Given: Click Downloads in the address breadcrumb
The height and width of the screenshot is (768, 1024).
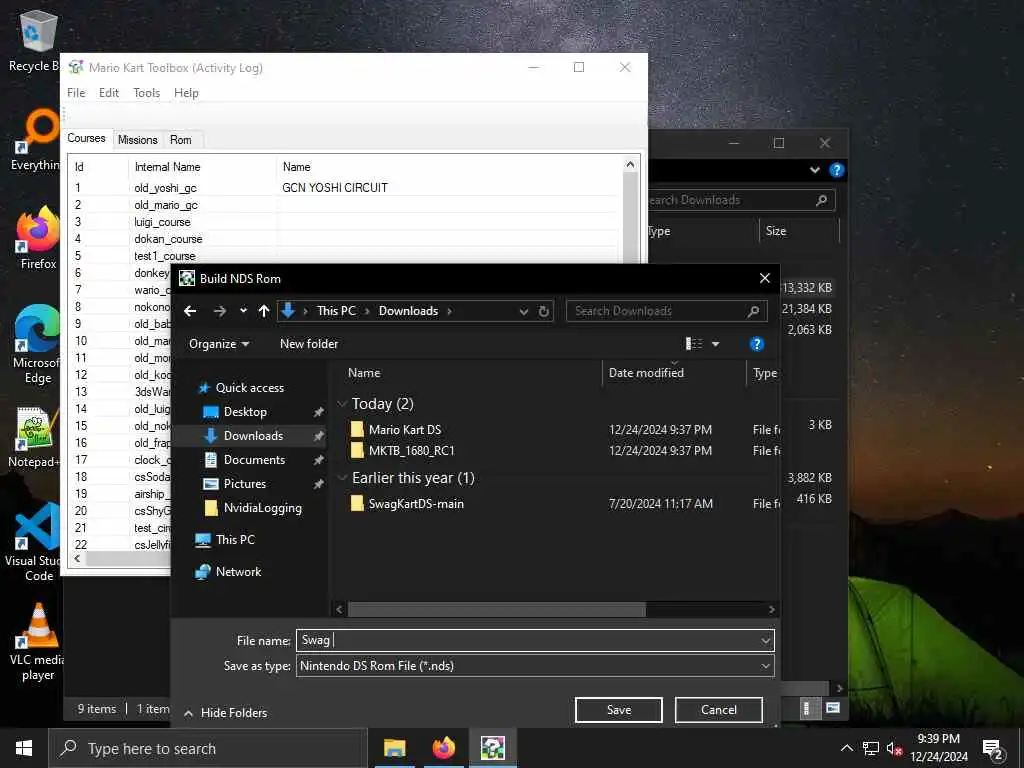Looking at the screenshot, I should click(x=408, y=312).
